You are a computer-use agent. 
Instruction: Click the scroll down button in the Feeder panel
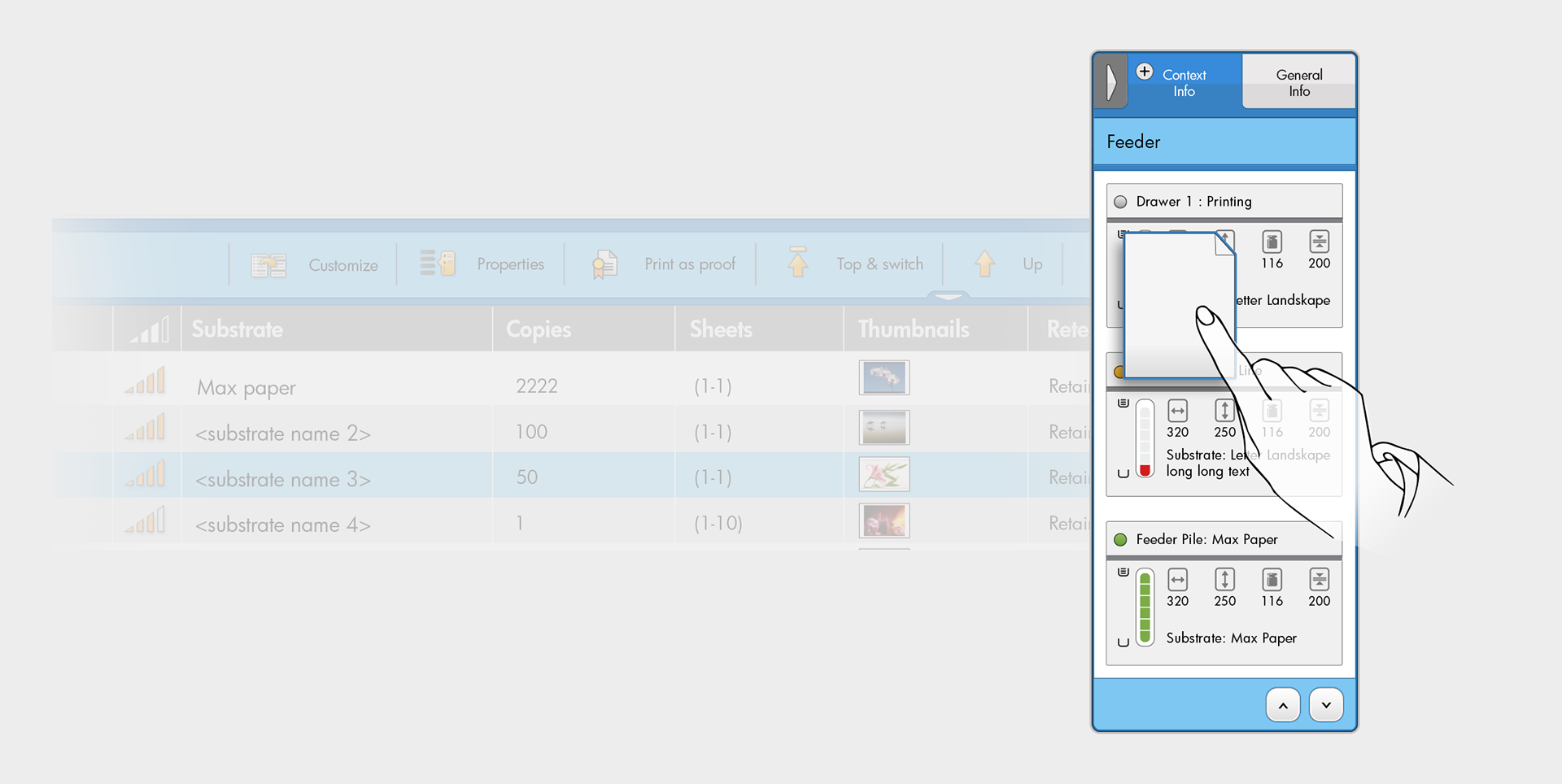(x=1327, y=705)
